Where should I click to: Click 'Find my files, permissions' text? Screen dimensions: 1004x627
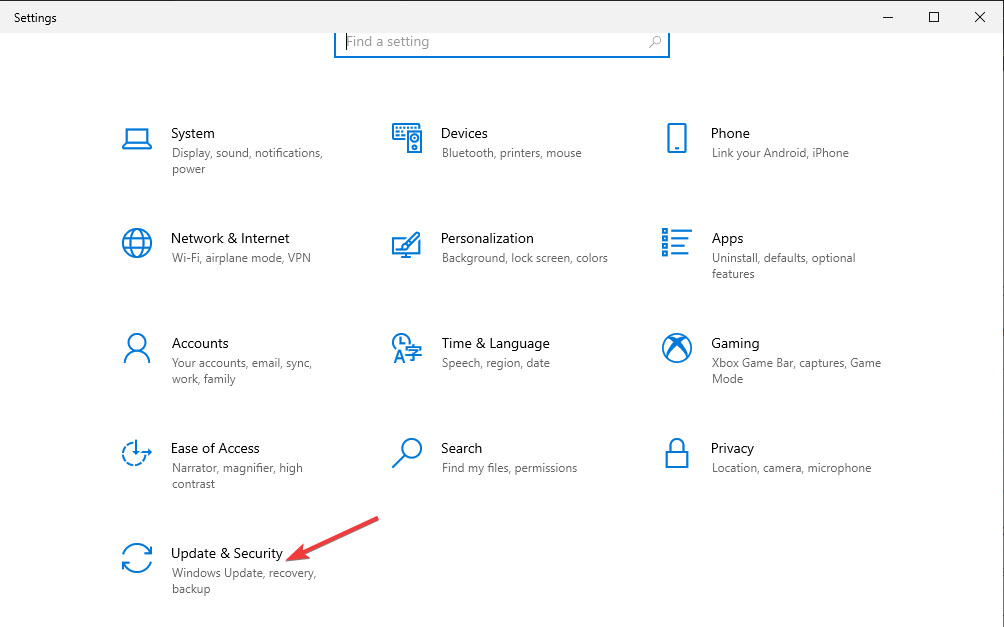pos(509,468)
